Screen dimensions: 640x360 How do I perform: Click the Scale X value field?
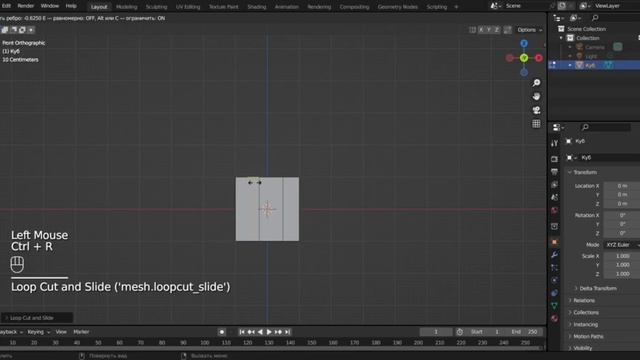622,256
